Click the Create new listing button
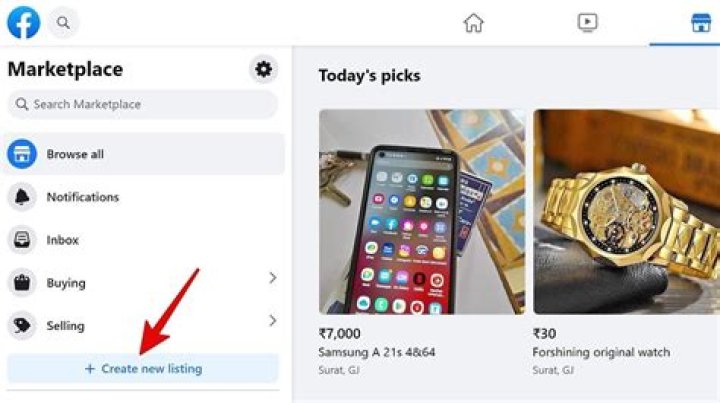The image size is (720, 403). [143, 369]
